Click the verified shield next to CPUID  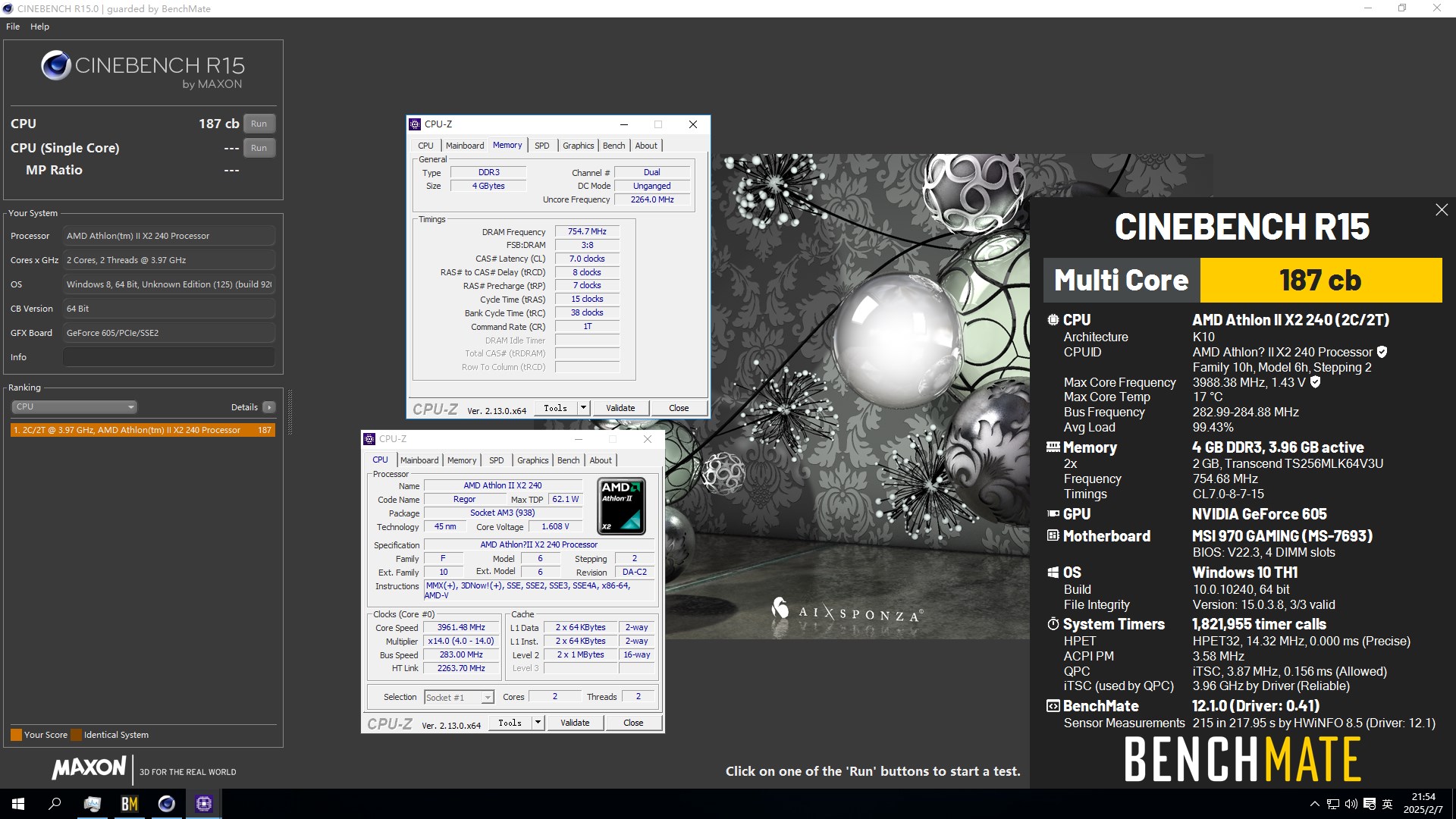coord(1382,352)
